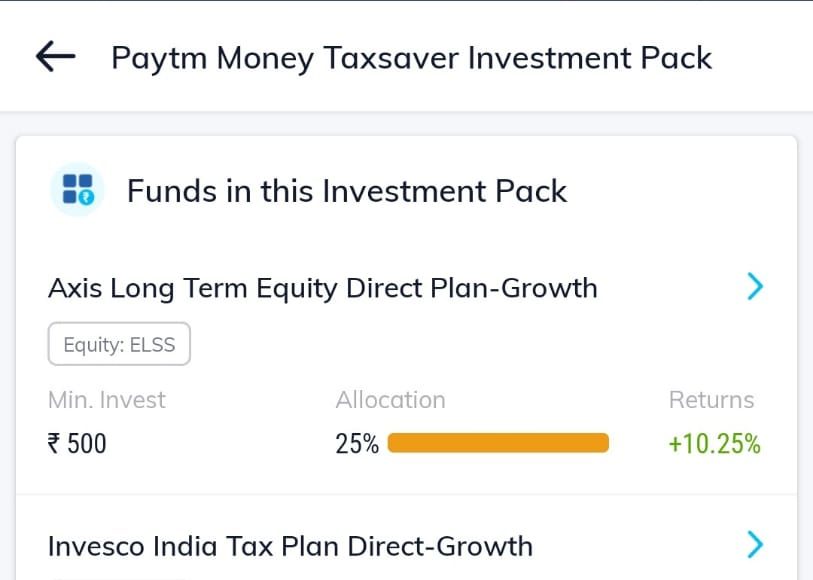Open Invesco India Tax Plan chevron

tap(755, 545)
